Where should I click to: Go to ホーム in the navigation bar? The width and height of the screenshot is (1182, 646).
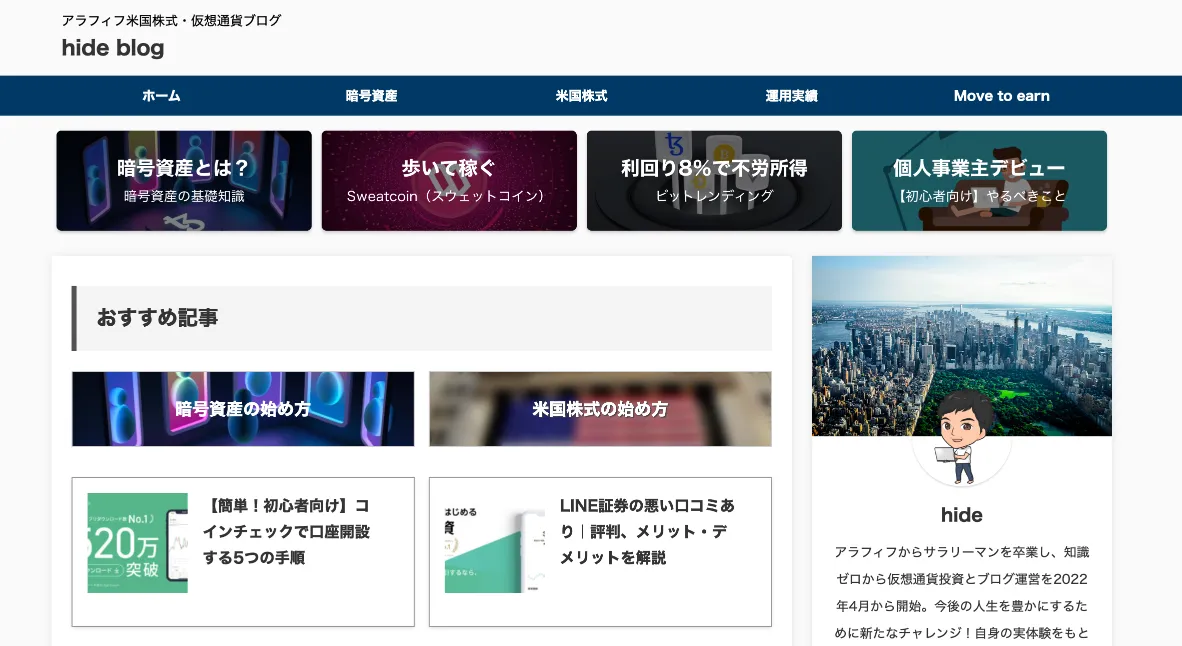[x=161, y=96]
